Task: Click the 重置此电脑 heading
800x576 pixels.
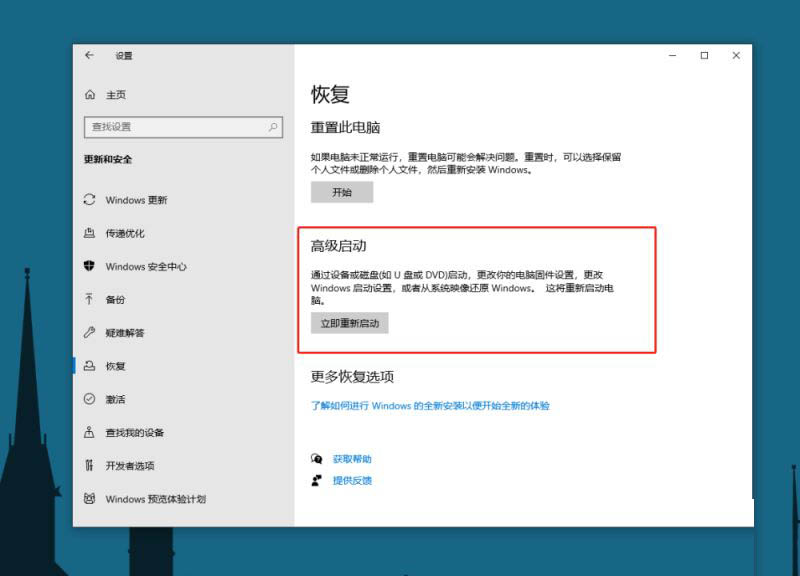Action: click(345, 127)
